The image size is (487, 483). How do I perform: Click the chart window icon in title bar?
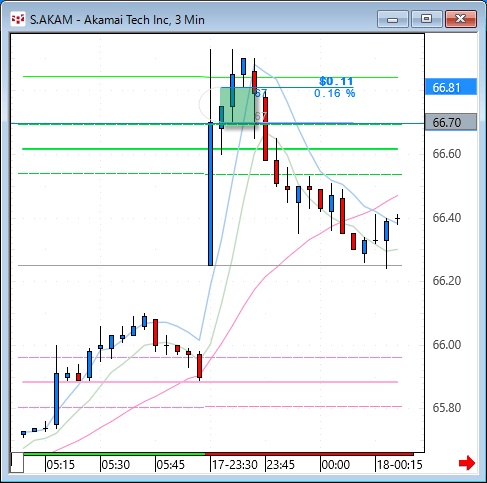tap(18, 19)
